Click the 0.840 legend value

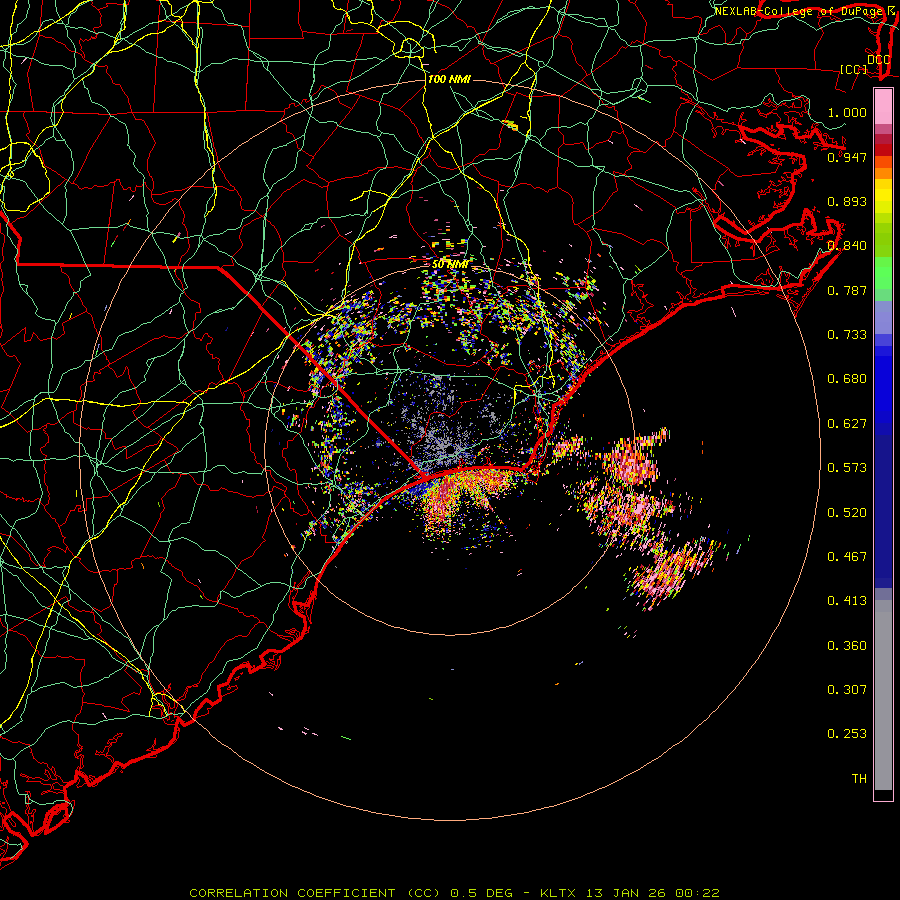847,246
